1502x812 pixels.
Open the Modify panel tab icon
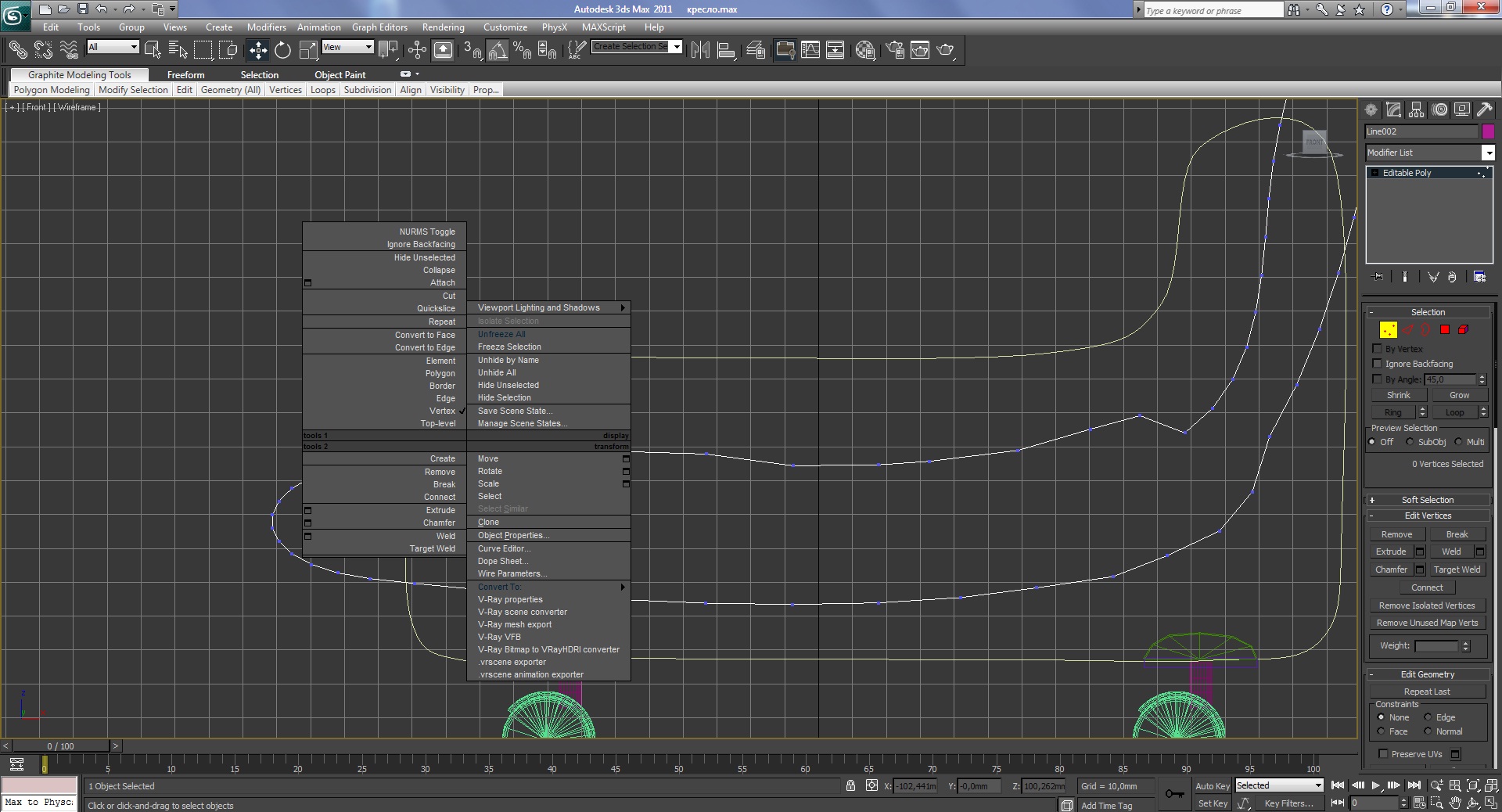click(1393, 110)
